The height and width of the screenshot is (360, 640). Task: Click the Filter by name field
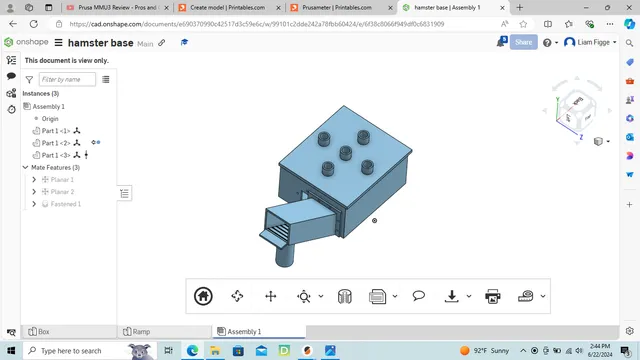(67, 79)
